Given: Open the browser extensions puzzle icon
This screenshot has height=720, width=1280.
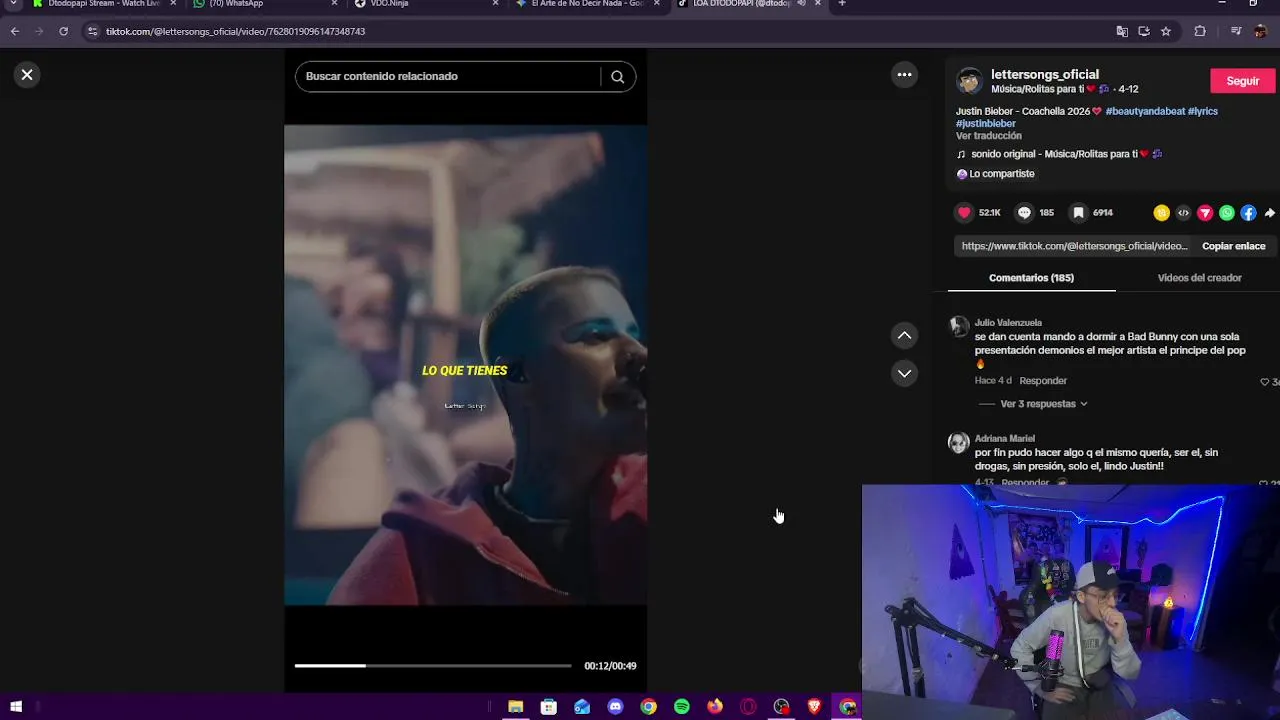Looking at the screenshot, I should pyautogui.click(x=1200, y=31).
